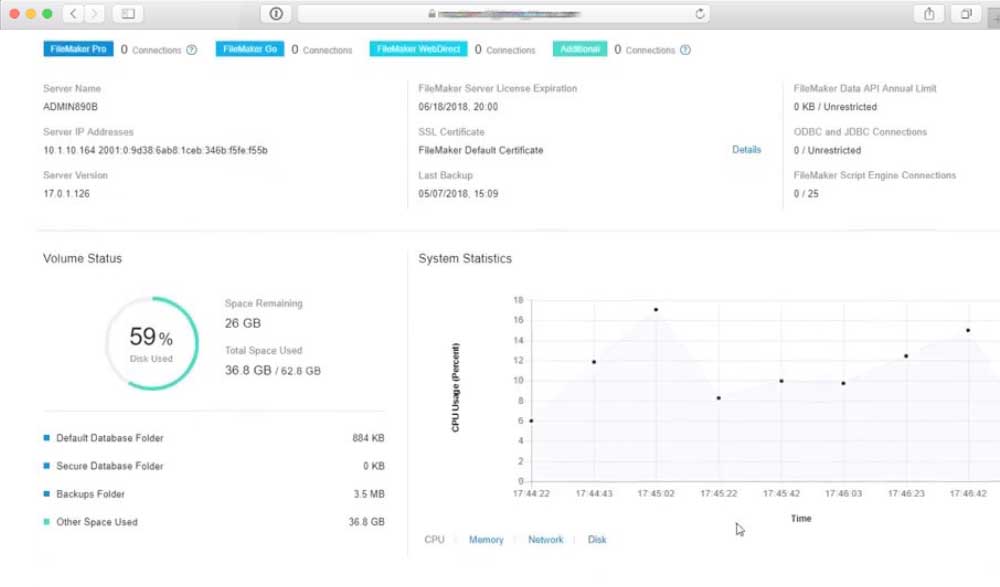Click the FileMaker Default Certificate text
1000x587 pixels.
tap(481, 151)
